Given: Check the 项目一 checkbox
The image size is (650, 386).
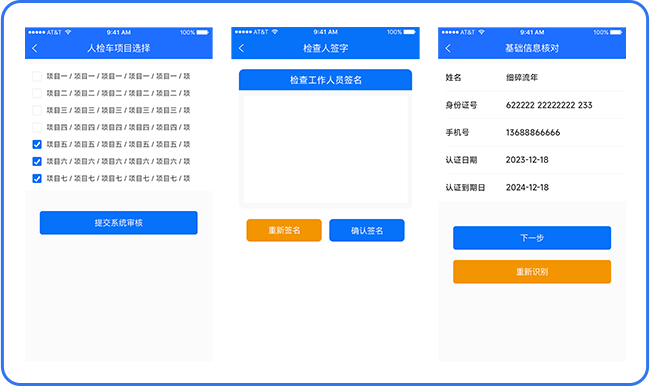Looking at the screenshot, I should [x=37, y=76].
